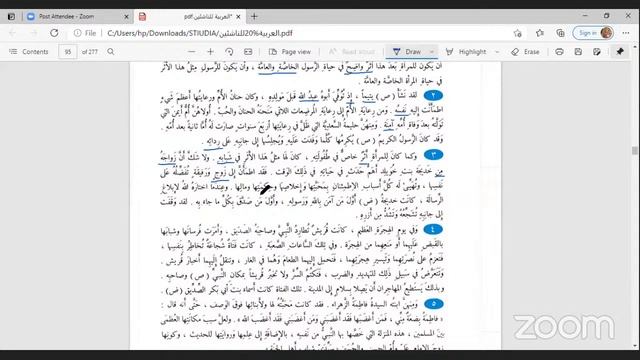
Task: Open the Favorites list
Action: (x=540, y=33)
